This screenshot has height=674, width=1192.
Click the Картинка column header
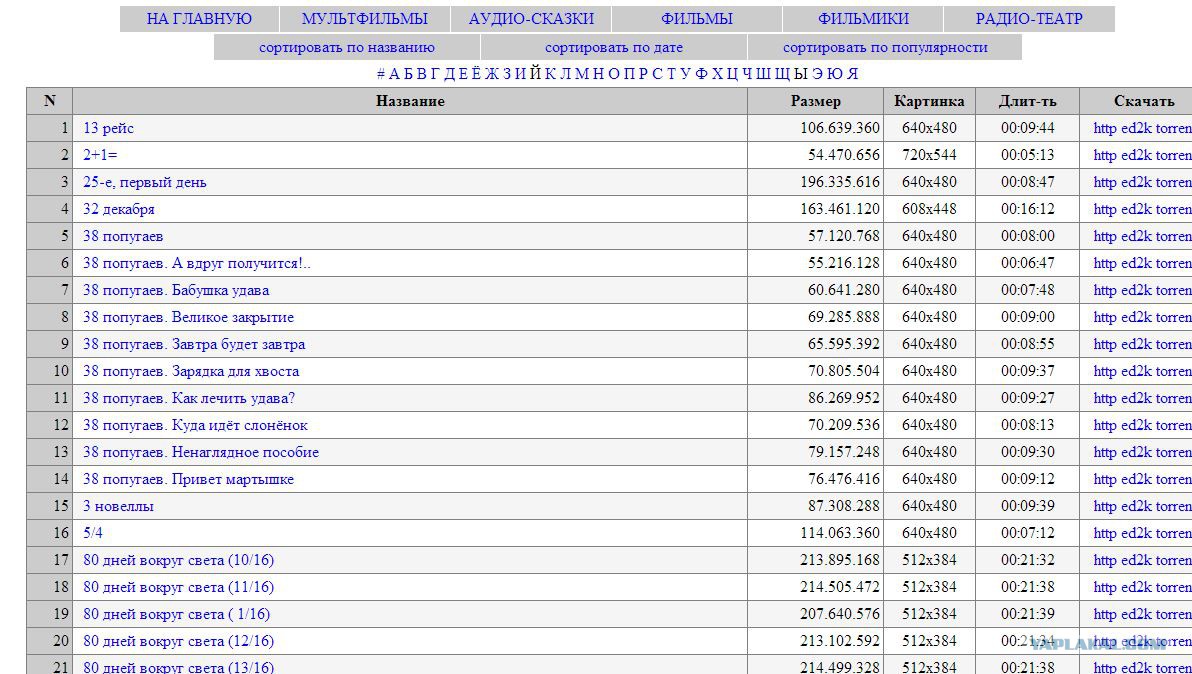coord(929,101)
